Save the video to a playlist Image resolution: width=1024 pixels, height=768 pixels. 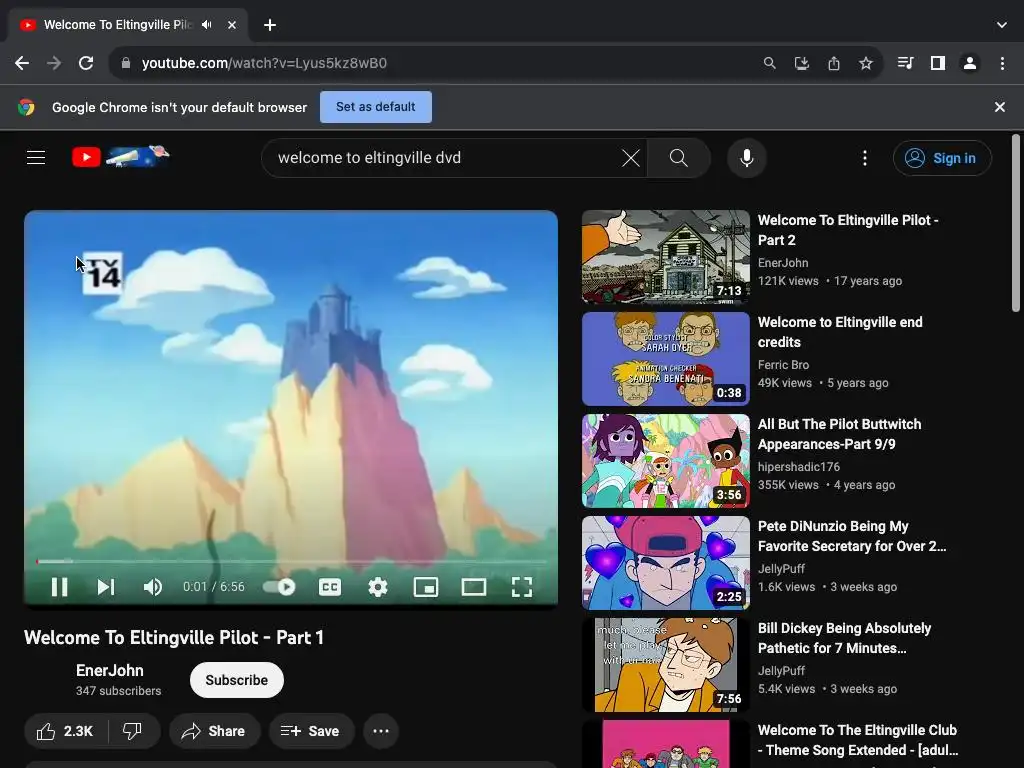point(311,731)
